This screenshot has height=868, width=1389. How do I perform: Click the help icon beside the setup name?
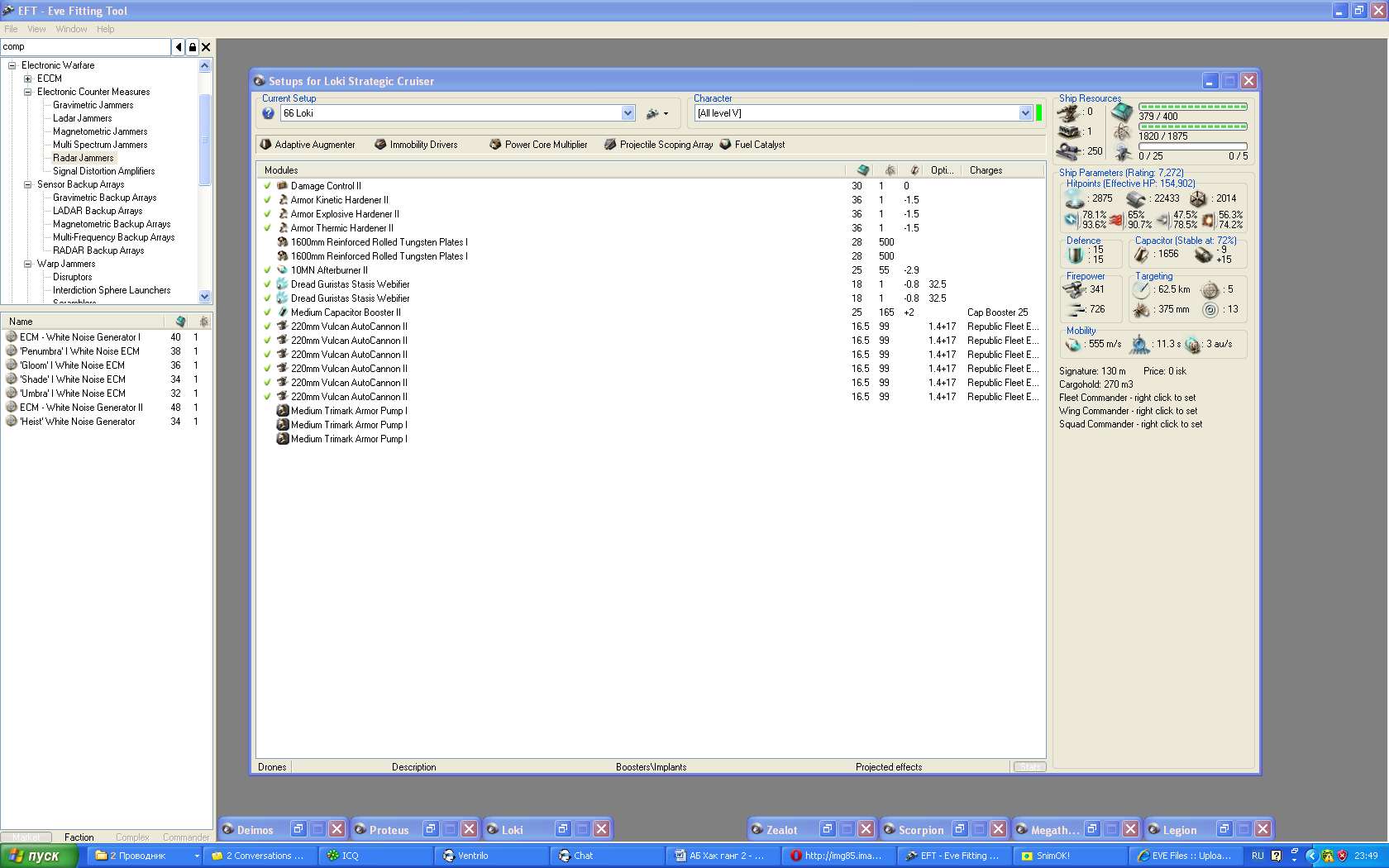click(268, 113)
